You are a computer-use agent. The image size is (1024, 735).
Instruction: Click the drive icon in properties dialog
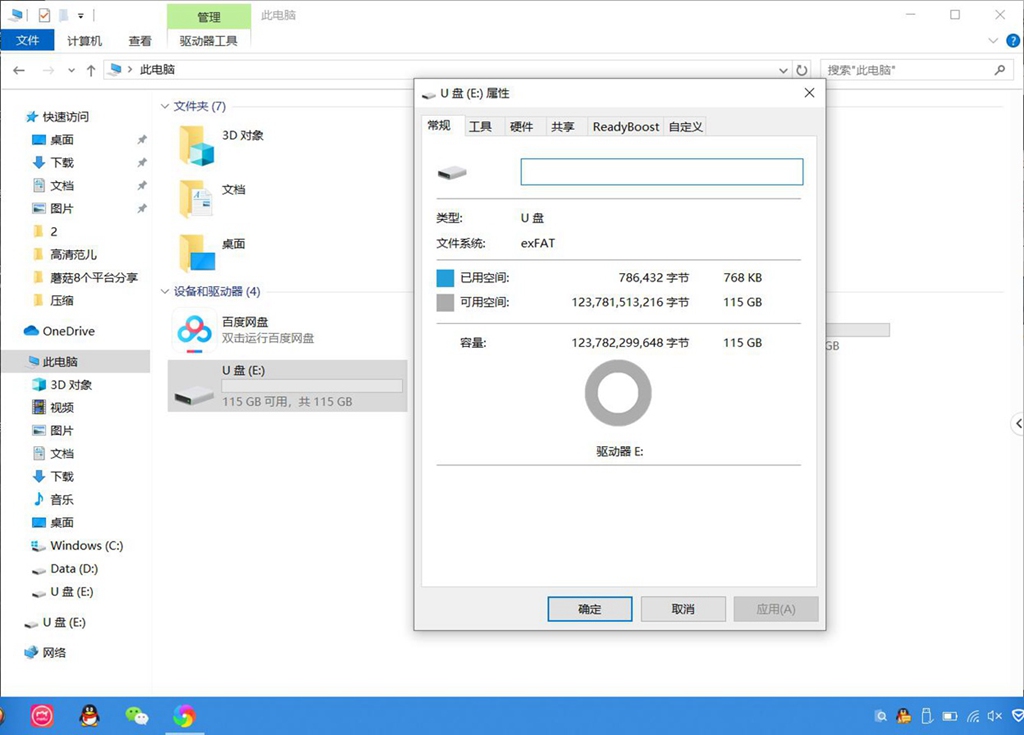[452, 172]
